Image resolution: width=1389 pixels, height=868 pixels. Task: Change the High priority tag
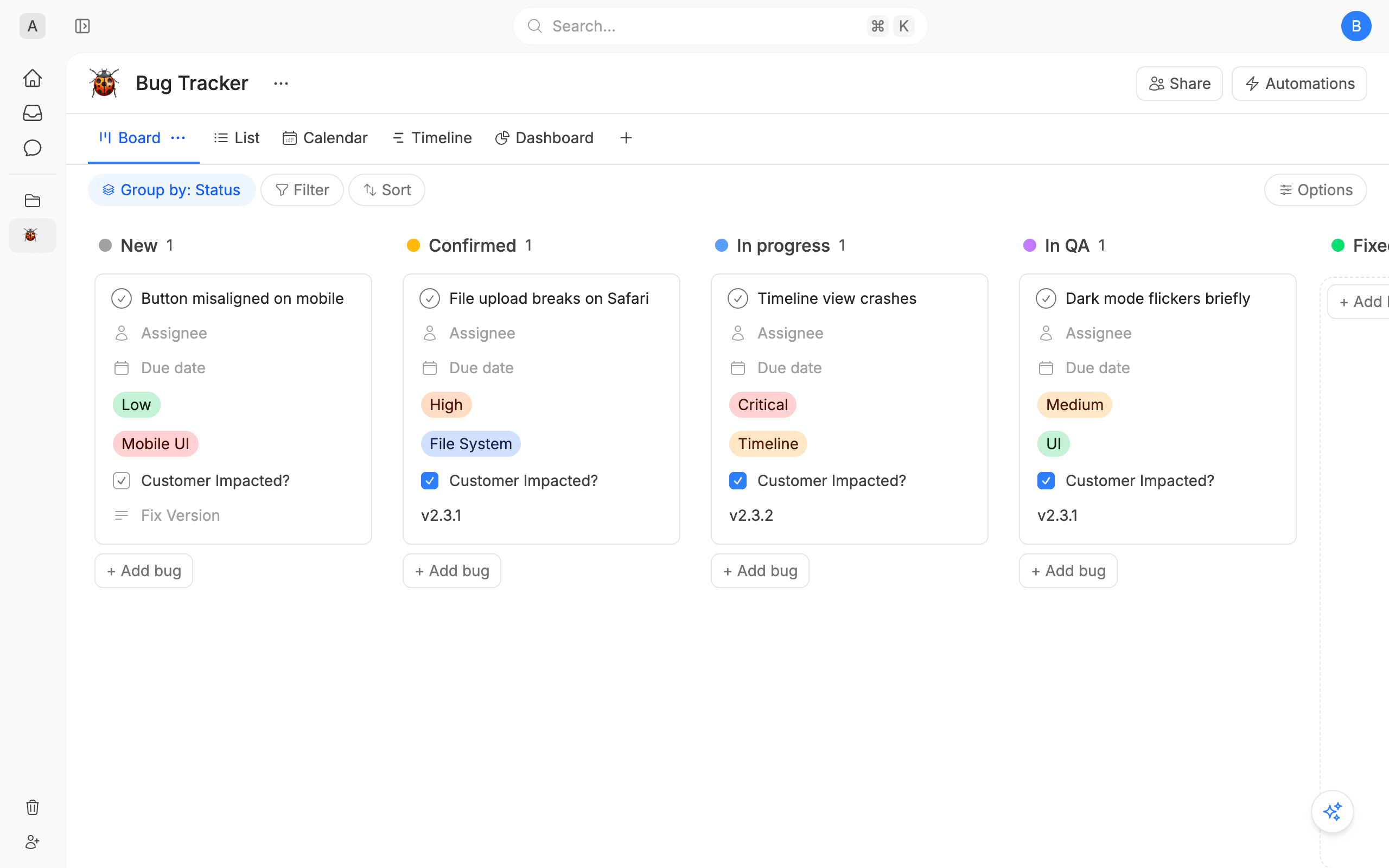446,405
